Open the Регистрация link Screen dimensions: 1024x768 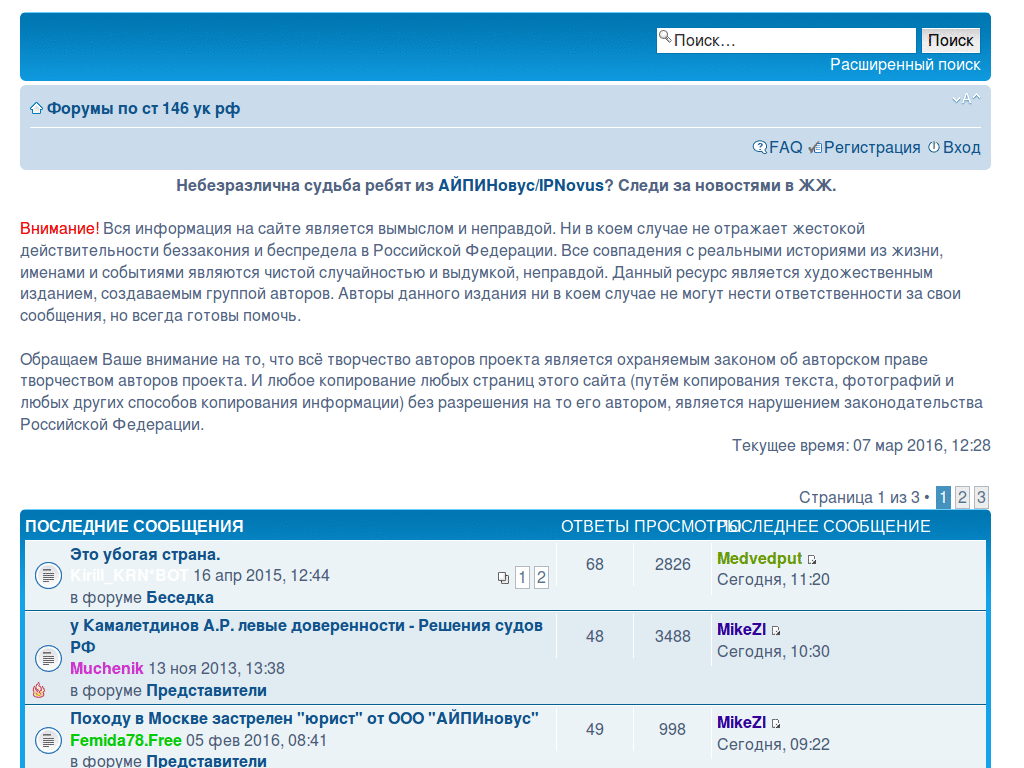point(872,148)
